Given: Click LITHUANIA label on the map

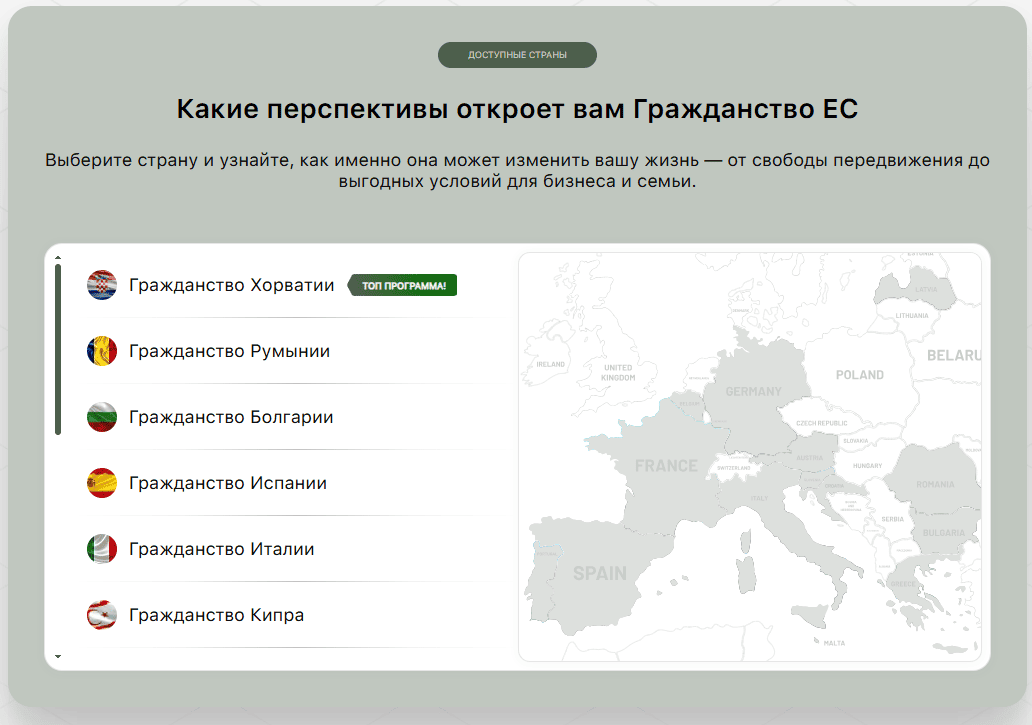Looking at the screenshot, I should 912,316.
